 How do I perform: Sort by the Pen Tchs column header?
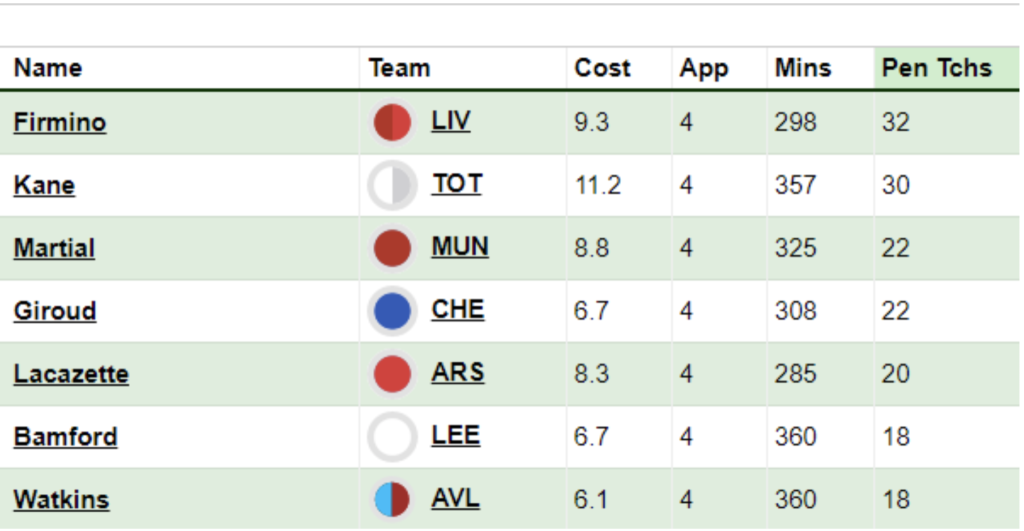936,68
